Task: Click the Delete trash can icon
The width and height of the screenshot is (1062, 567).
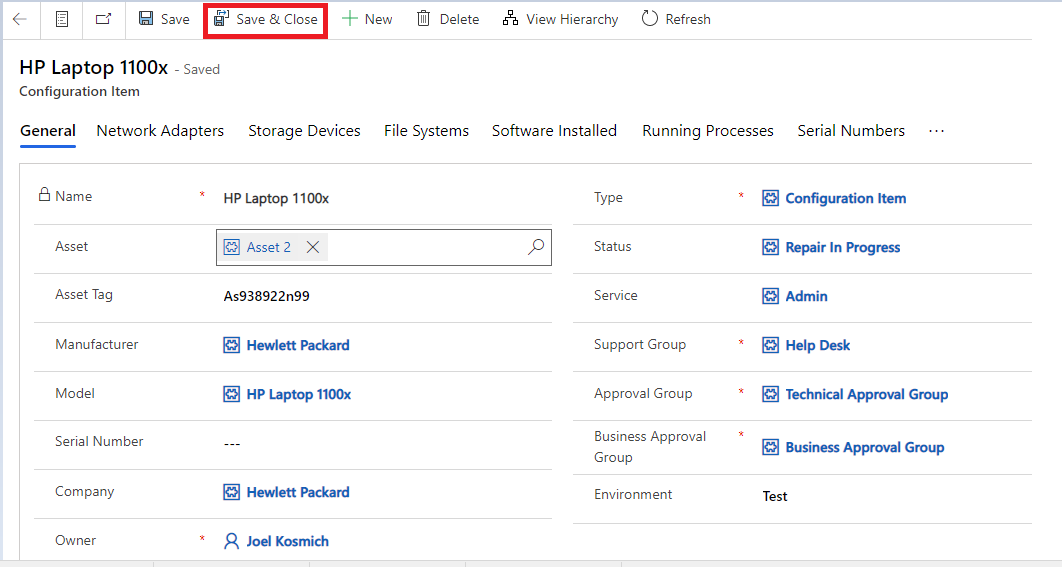Action: 423,18
